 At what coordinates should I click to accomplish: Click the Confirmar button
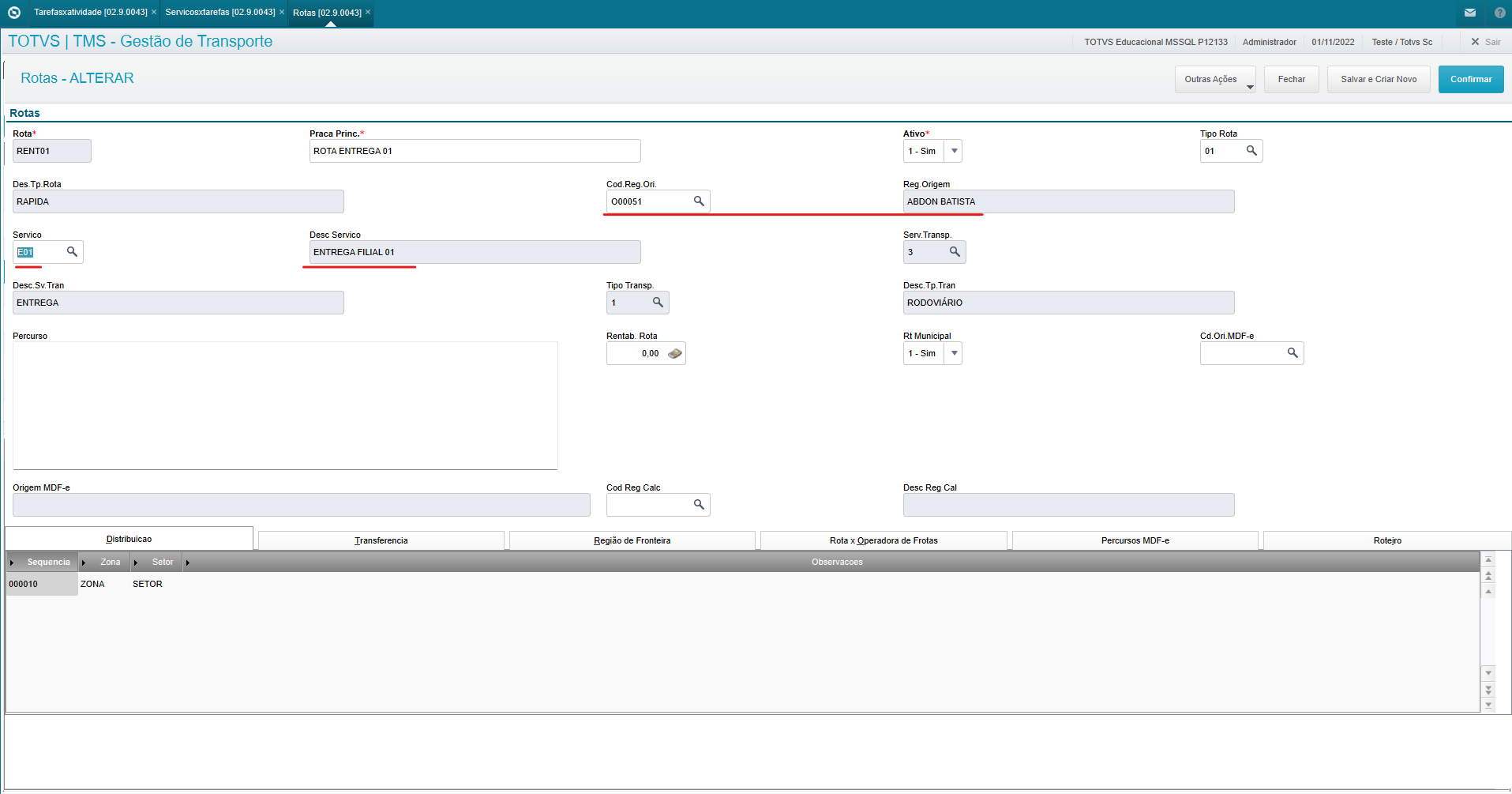click(x=1471, y=79)
